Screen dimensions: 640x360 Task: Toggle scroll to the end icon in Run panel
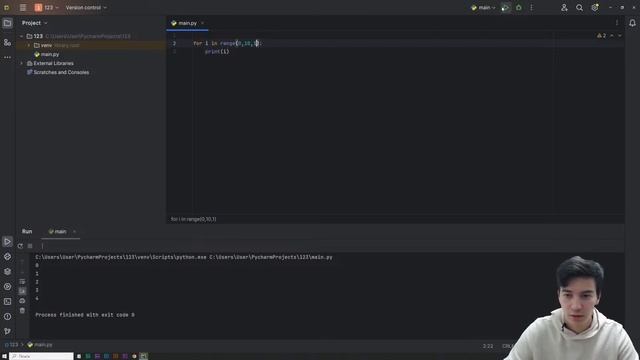coord(22,291)
